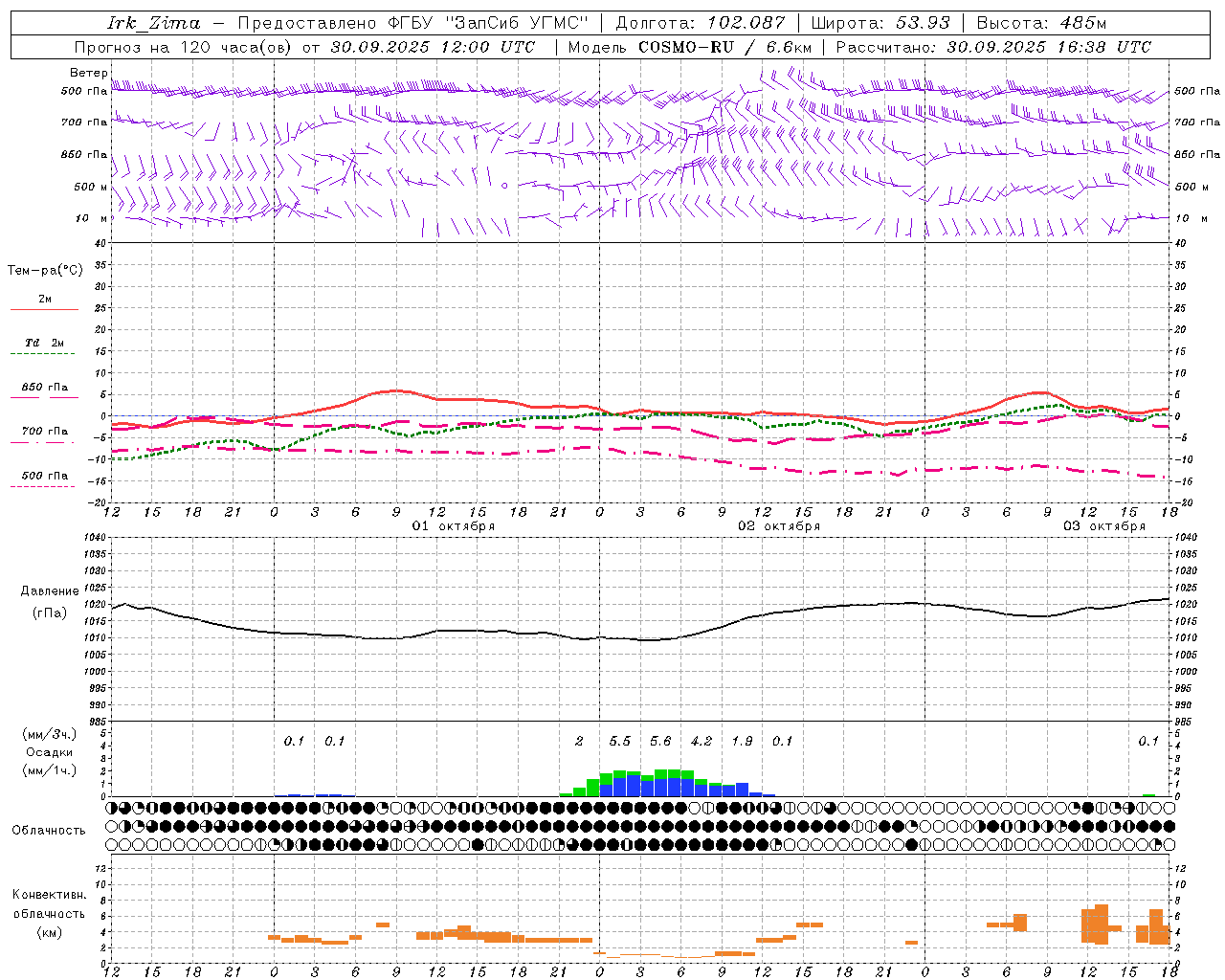Click the 700 гПа temperature legend entry

point(45,431)
